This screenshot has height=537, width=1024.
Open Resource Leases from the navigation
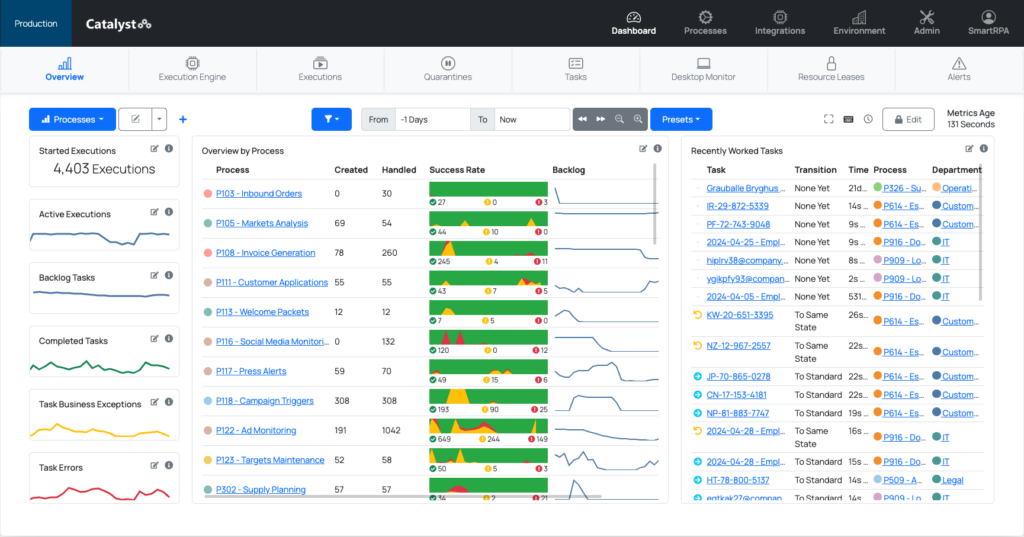pyautogui.click(x=830, y=69)
